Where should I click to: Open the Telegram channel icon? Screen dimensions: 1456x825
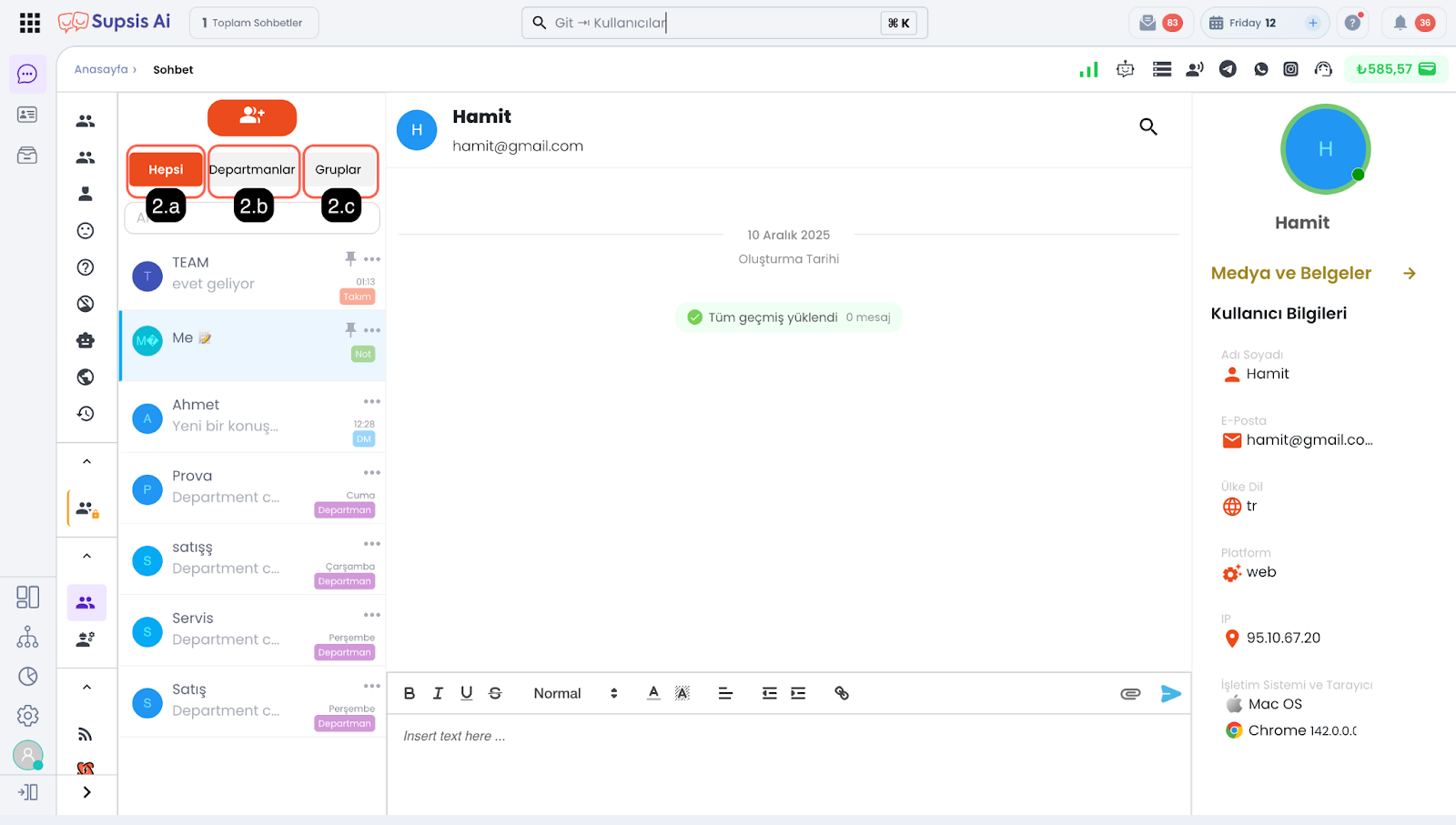[1228, 69]
